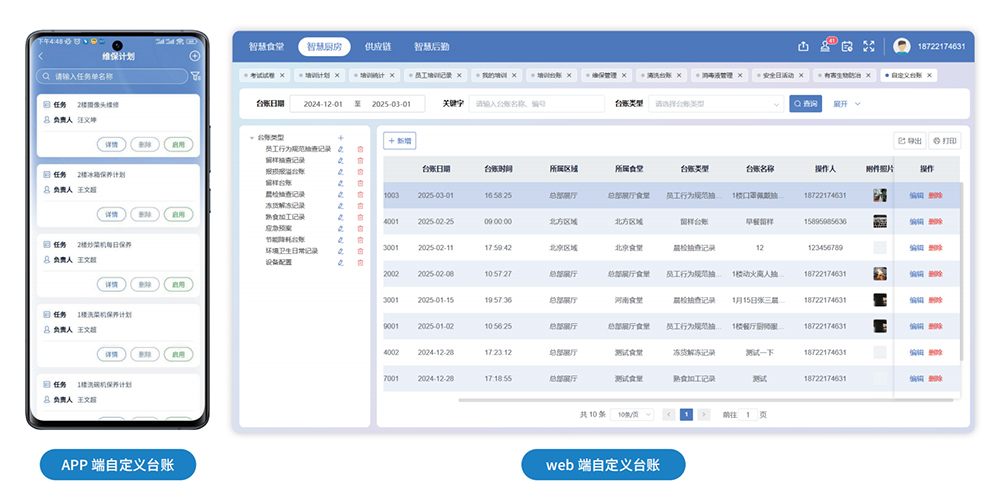Open attachment thumbnail in 2025-02-08 row

(x=880, y=273)
